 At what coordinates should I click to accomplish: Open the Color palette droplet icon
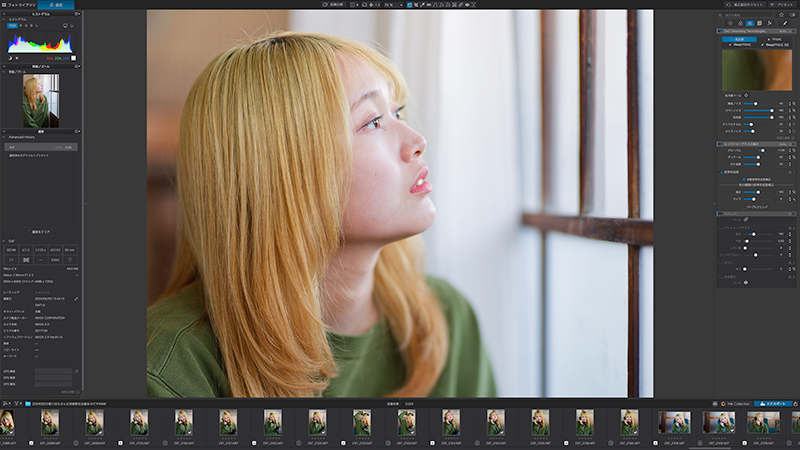point(740,23)
